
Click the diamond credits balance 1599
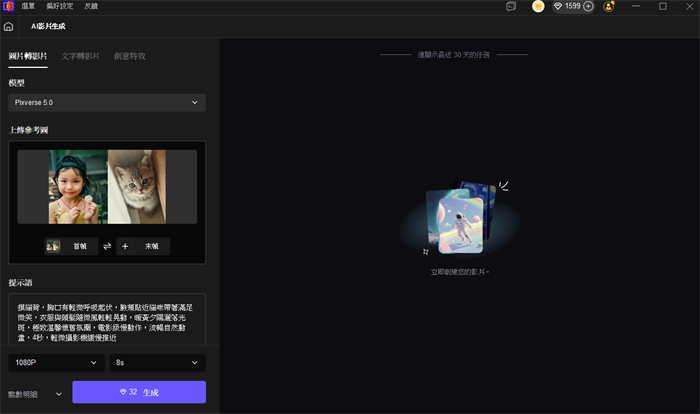coord(567,6)
